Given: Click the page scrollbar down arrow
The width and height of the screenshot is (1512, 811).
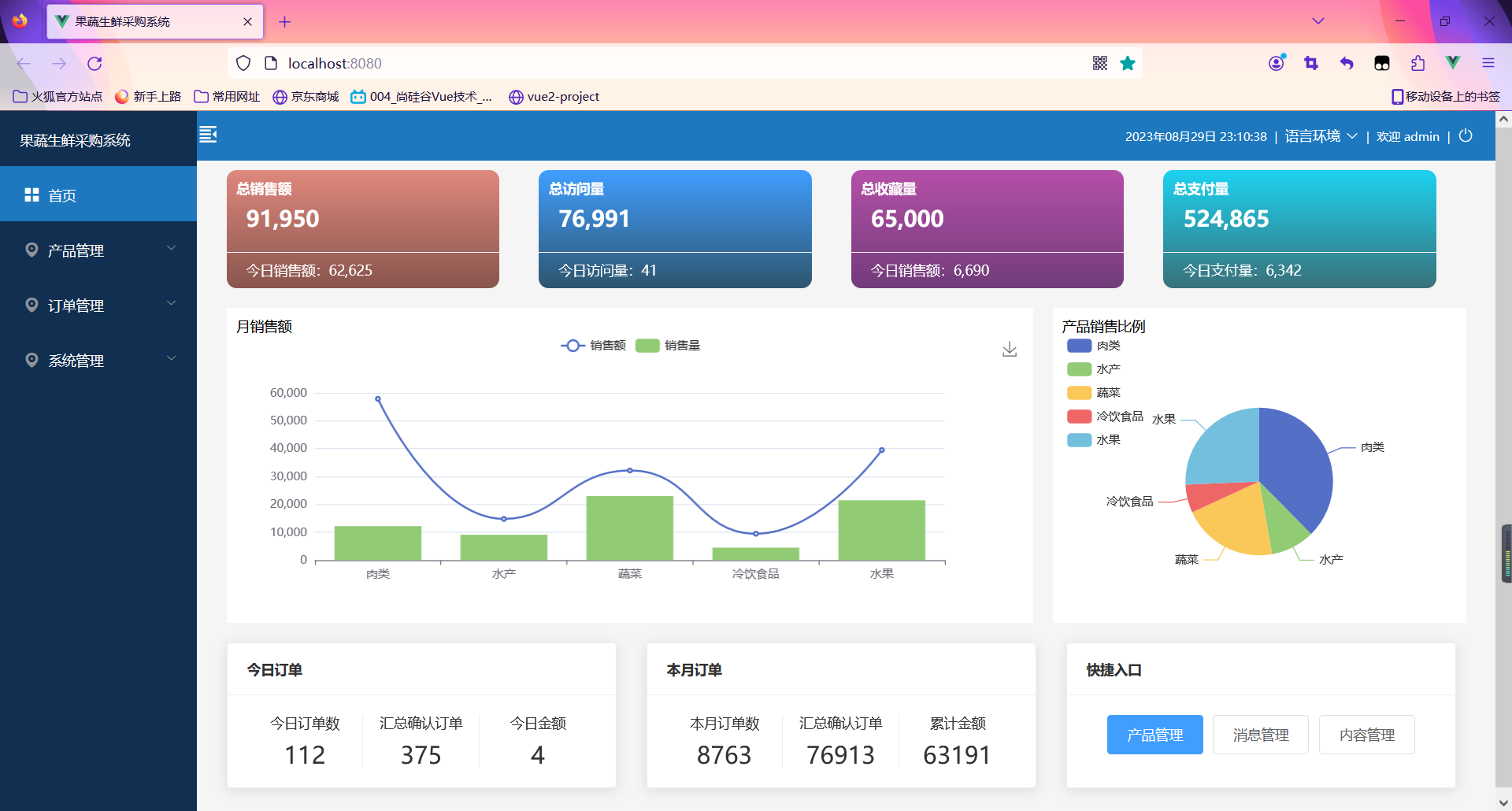Looking at the screenshot, I should tap(1503, 802).
